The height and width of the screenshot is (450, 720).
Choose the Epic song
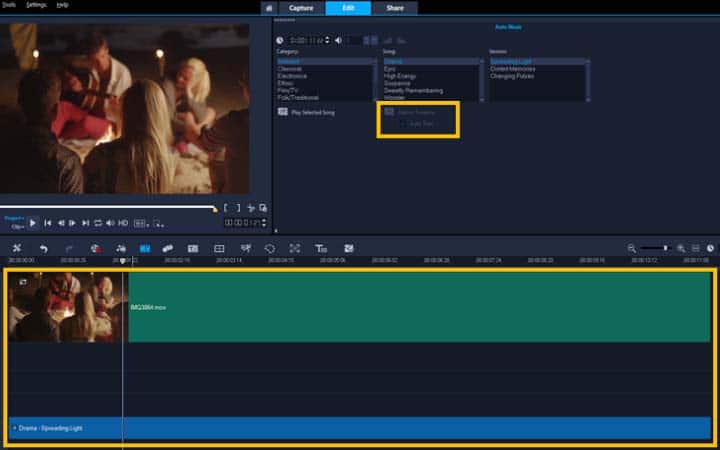point(389,69)
